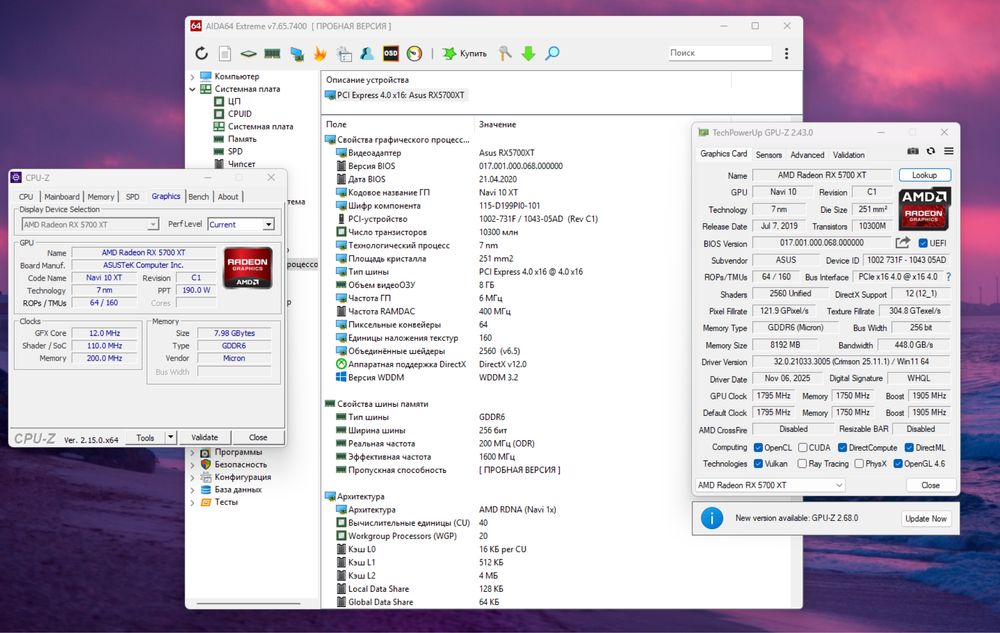Open the GPU-Z hamburger menu

point(949,151)
